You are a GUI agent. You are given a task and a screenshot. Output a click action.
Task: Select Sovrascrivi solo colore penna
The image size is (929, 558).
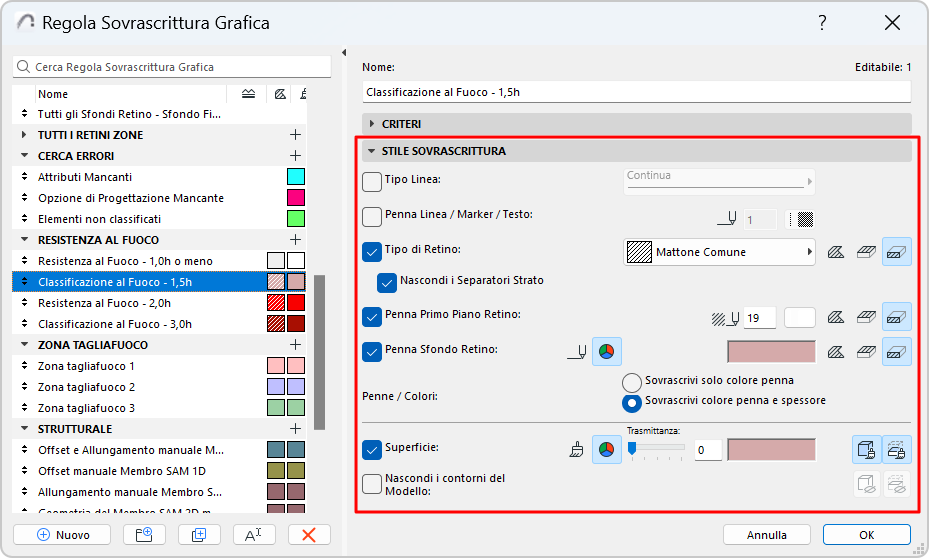[x=632, y=382]
